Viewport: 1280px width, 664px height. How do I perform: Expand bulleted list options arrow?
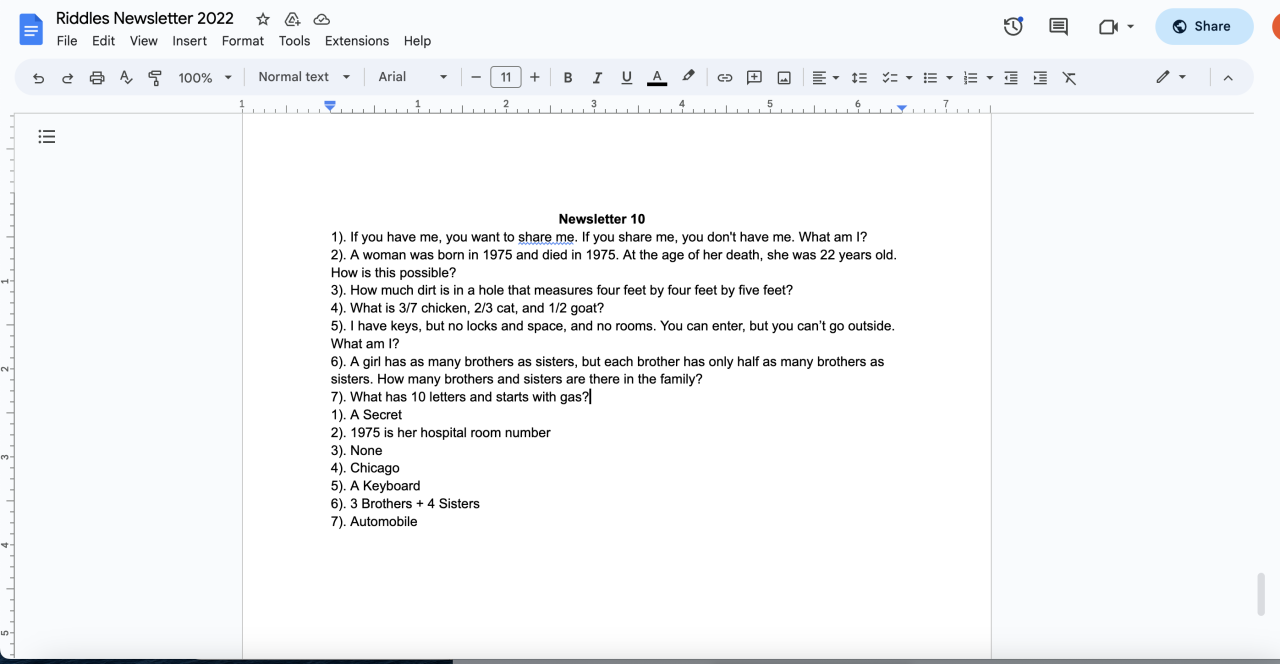click(x=949, y=77)
